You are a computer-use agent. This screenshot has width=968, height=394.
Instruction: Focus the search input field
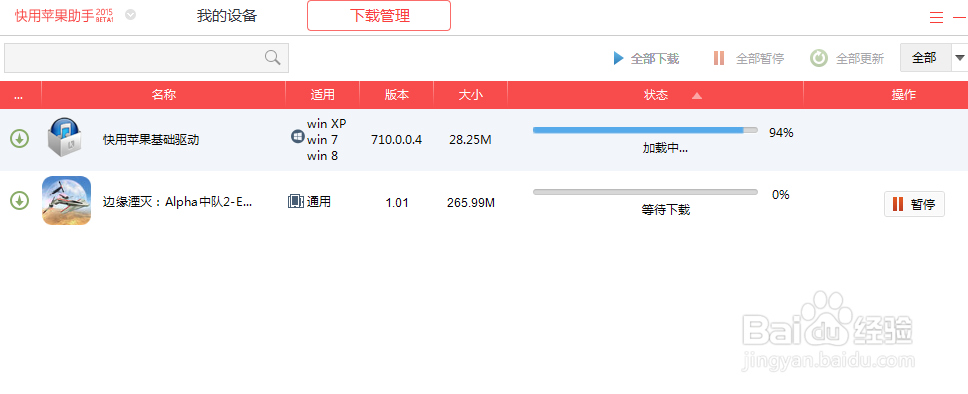coord(146,58)
